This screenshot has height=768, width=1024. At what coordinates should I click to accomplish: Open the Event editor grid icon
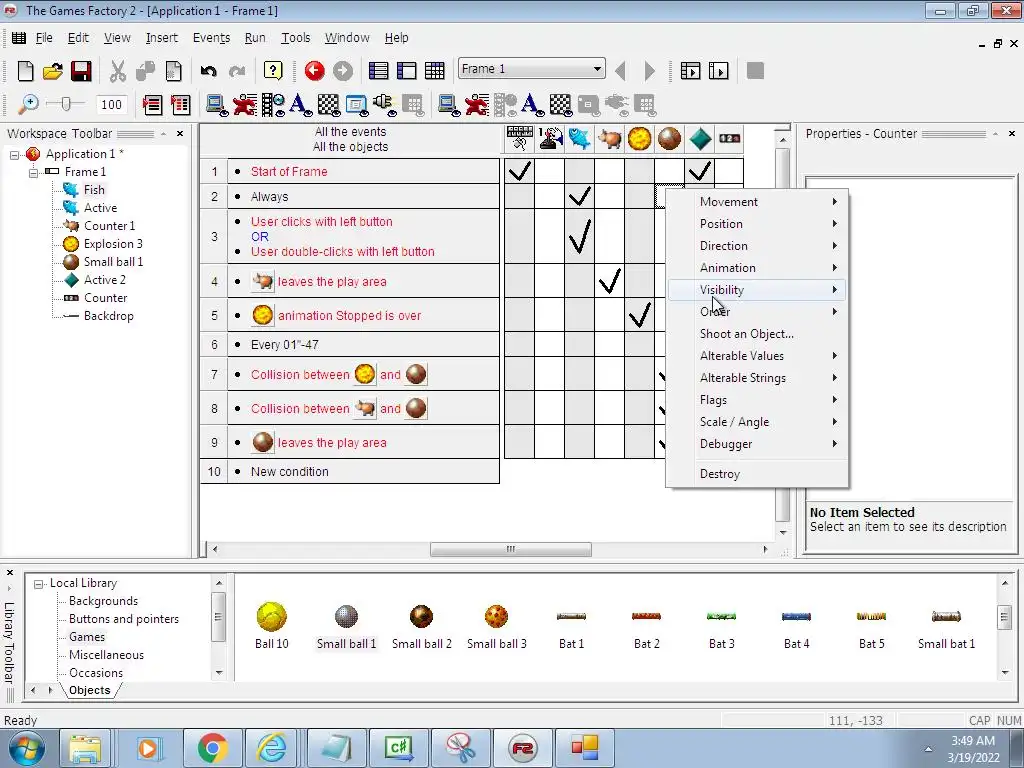[434, 71]
